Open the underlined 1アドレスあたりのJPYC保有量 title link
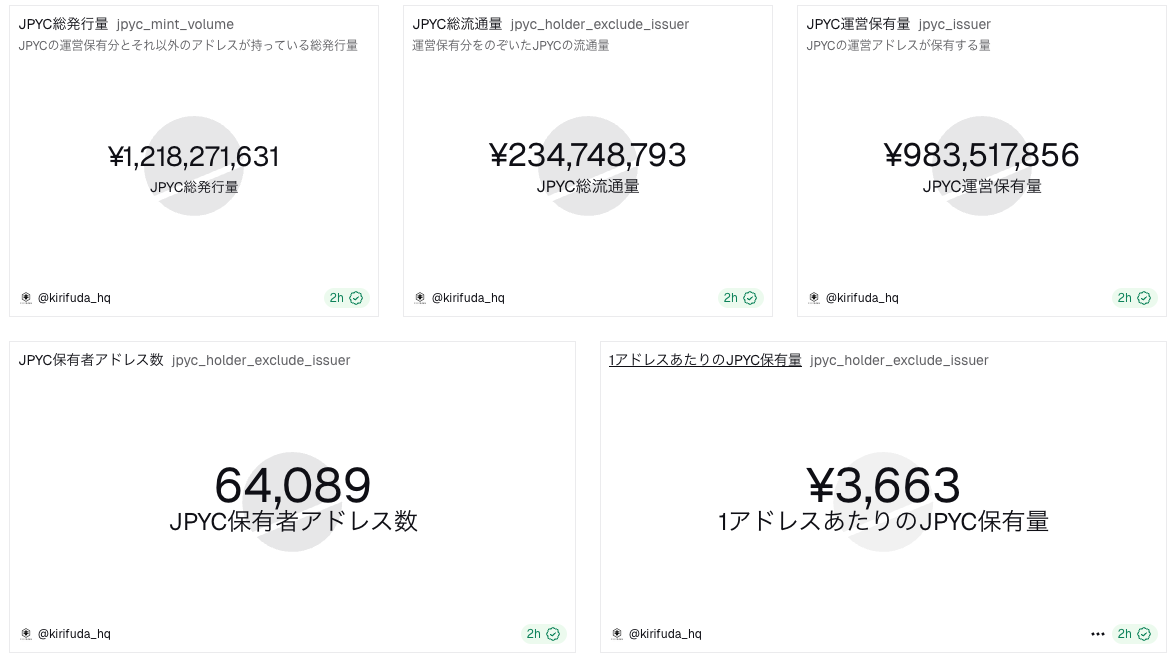Viewport: 1174px width, 659px height. pyautogui.click(x=705, y=360)
